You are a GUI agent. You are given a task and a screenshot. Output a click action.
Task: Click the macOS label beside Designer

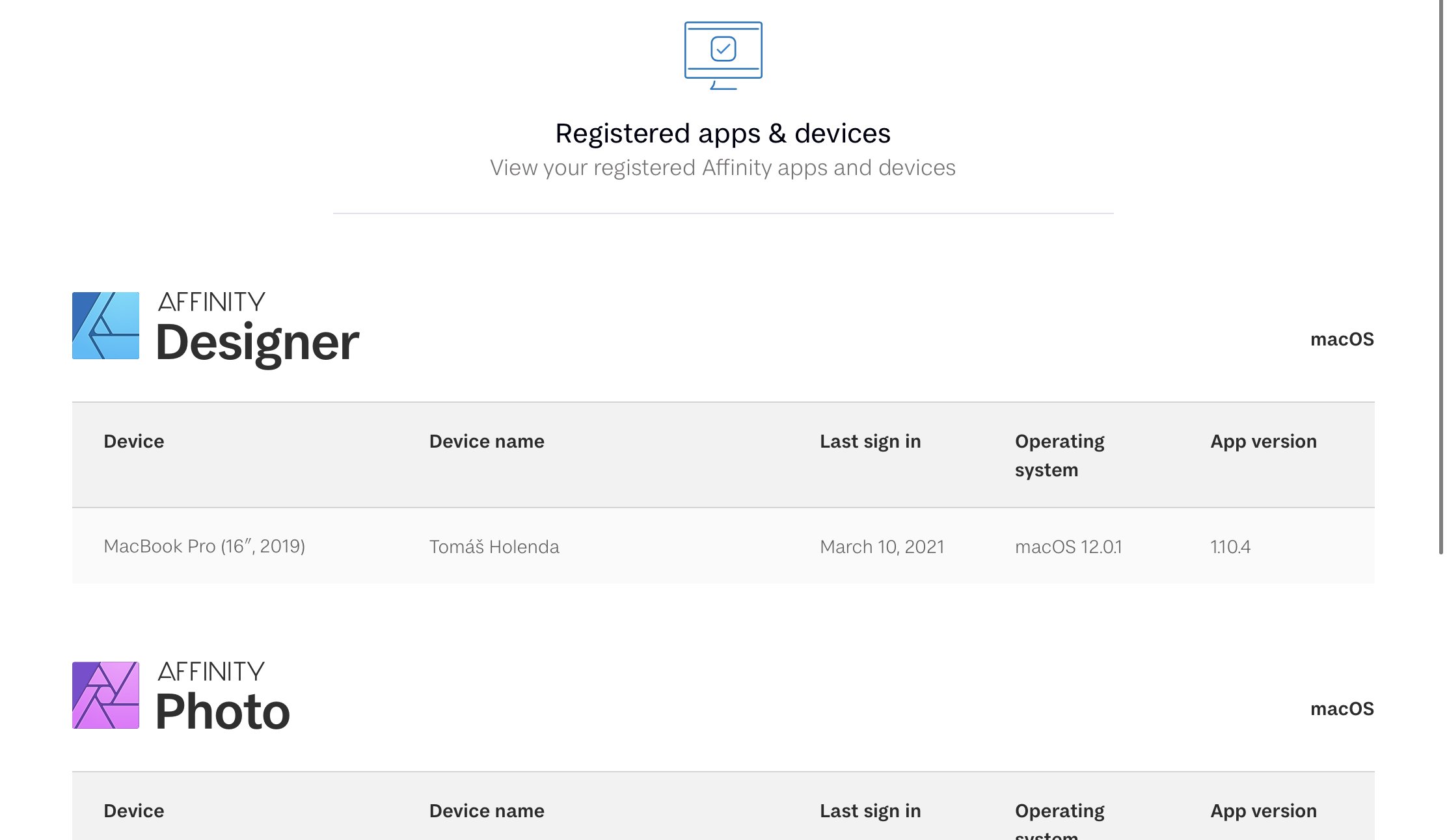click(x=1342, y=339)
